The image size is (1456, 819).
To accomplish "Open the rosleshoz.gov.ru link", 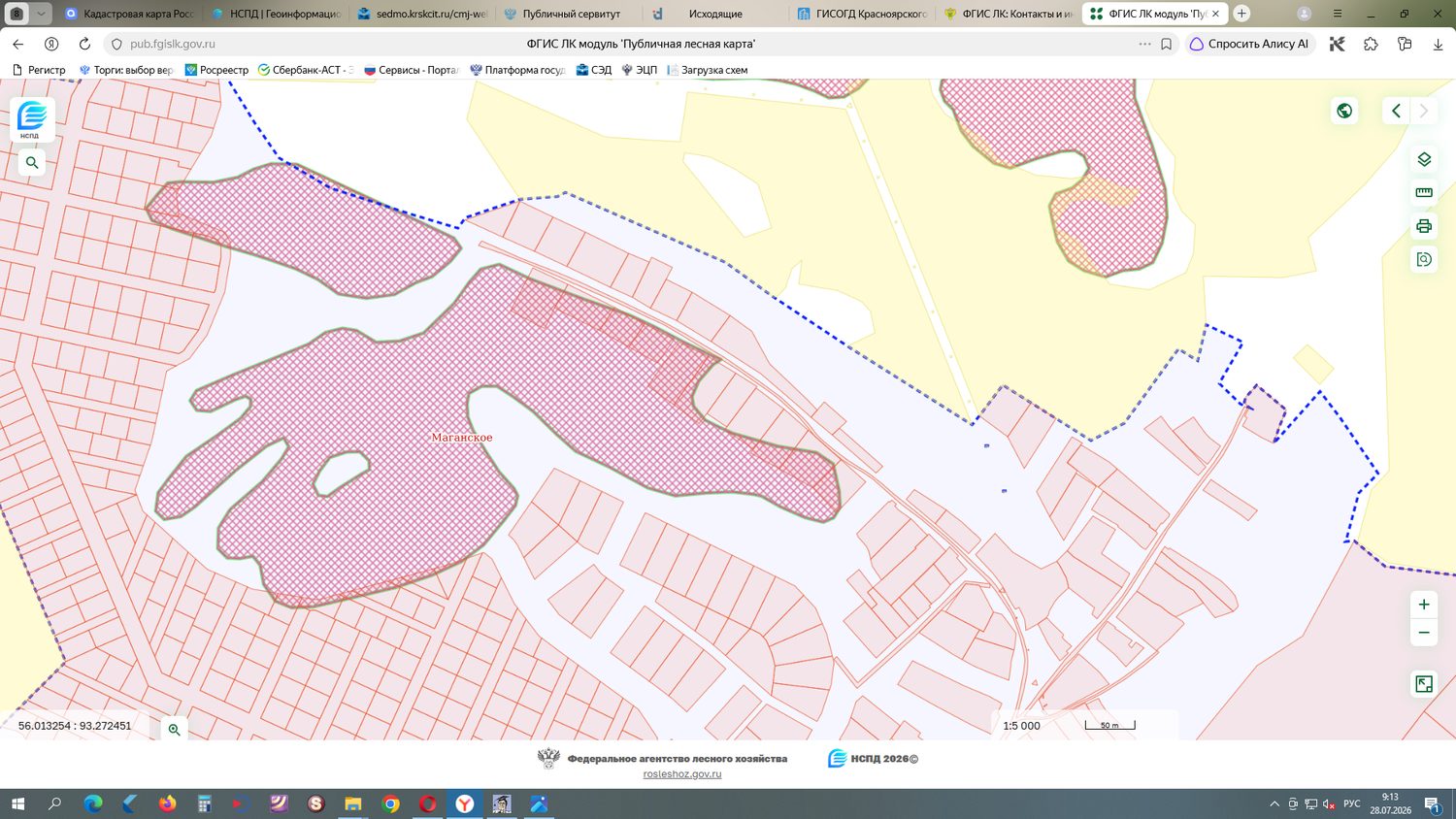I will point(682,774).
